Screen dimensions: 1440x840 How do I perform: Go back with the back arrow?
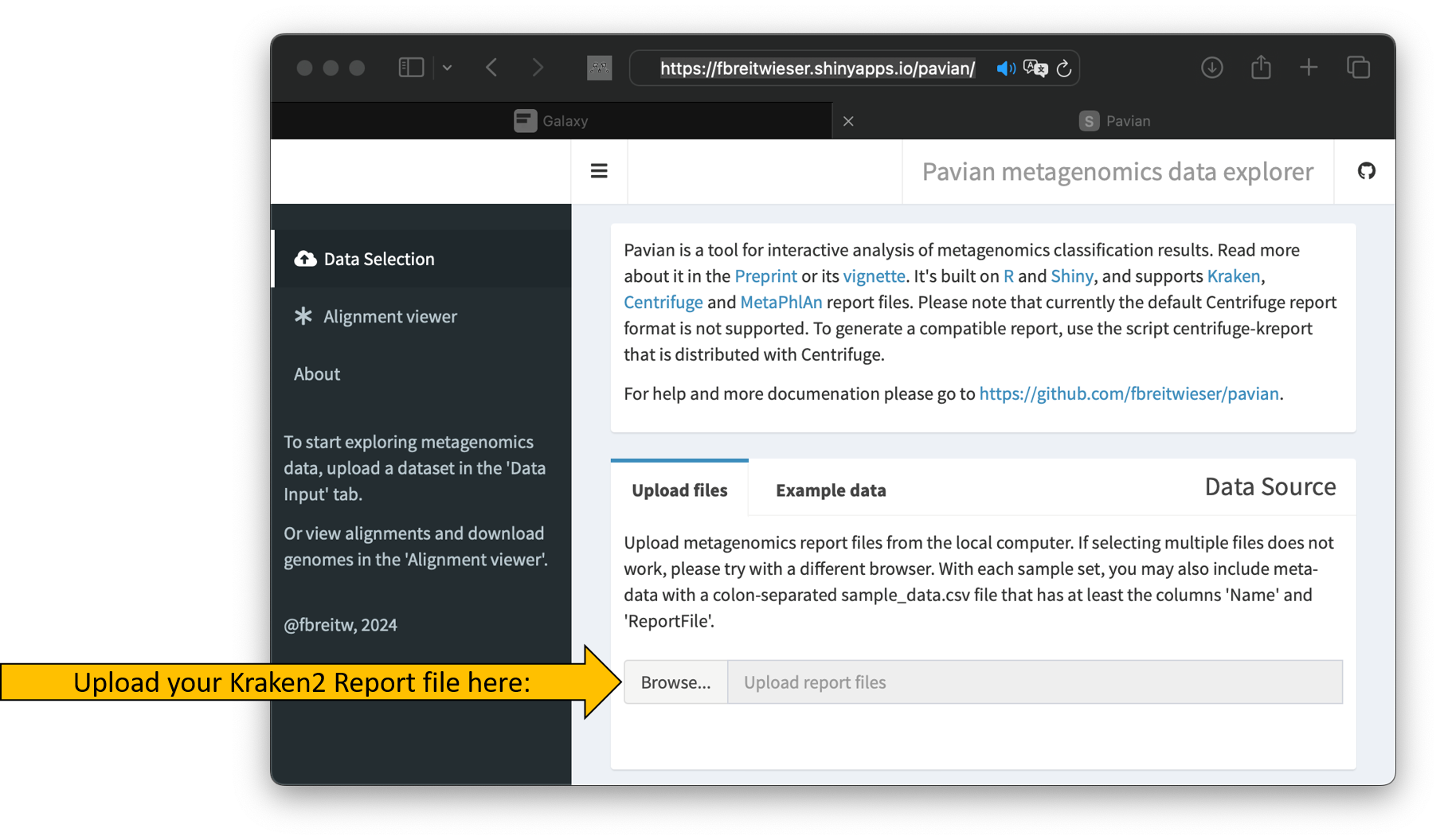point(491,68)
